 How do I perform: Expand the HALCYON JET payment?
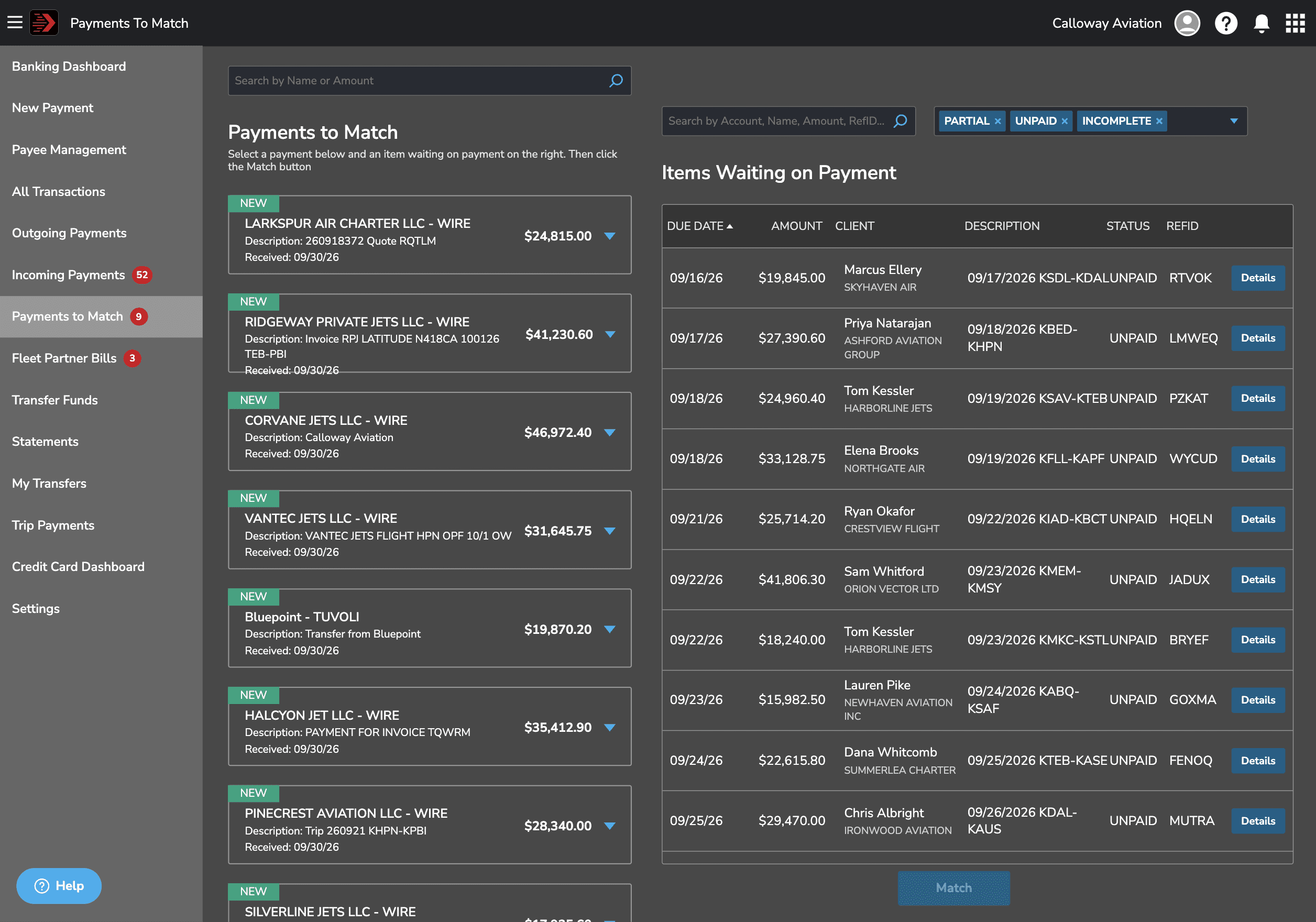(610, 728)
